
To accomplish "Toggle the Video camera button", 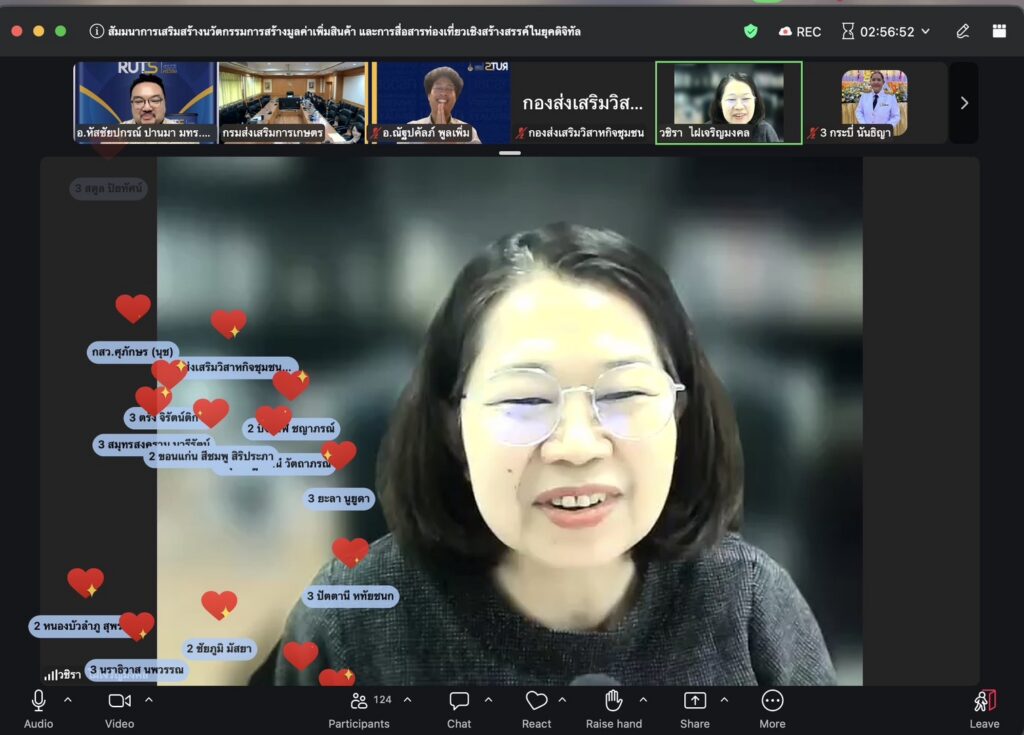I will click(x=120, y=701).
